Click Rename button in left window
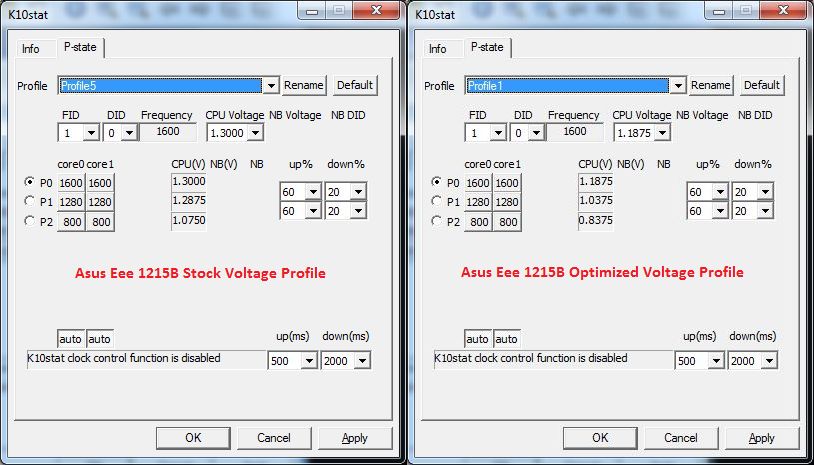The width and height of the screenshot is (814, 465). (304, 85)
